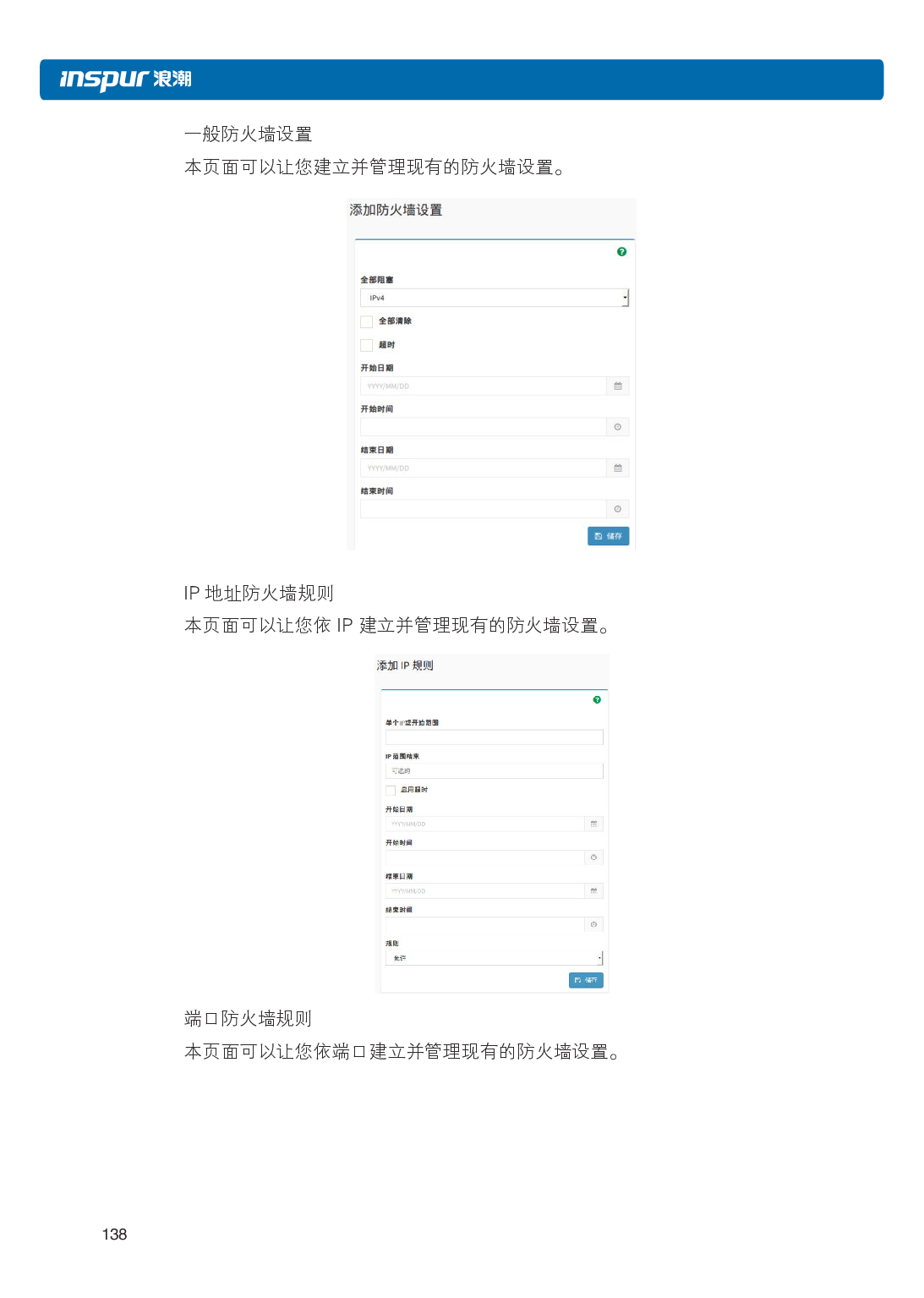The width and height of the screenshot is (924, 1298).
Task: Open clock picker for IP rule 结束时间 field
Action: 593,924
